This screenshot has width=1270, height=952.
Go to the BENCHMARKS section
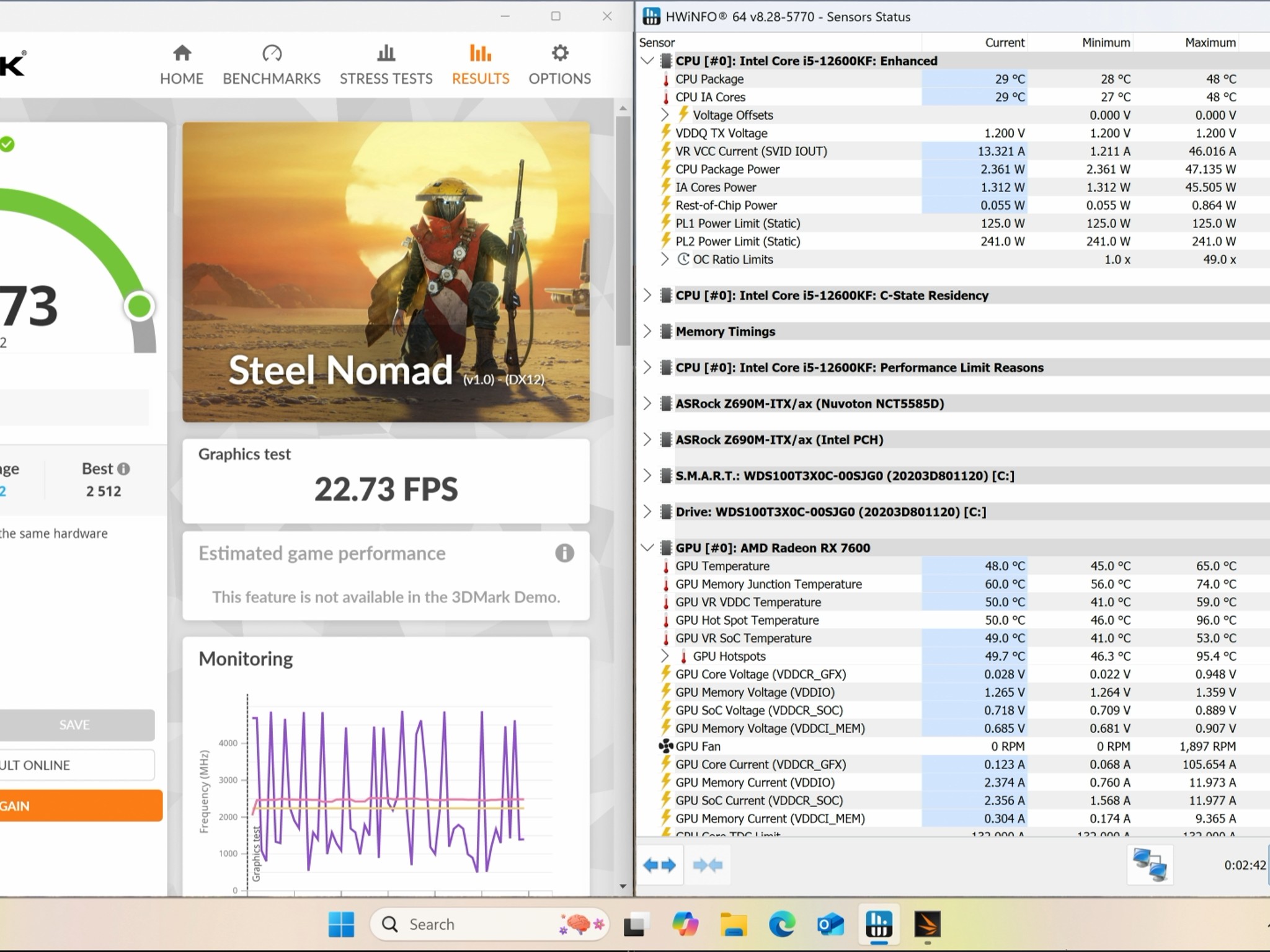[x=272, y=64]
